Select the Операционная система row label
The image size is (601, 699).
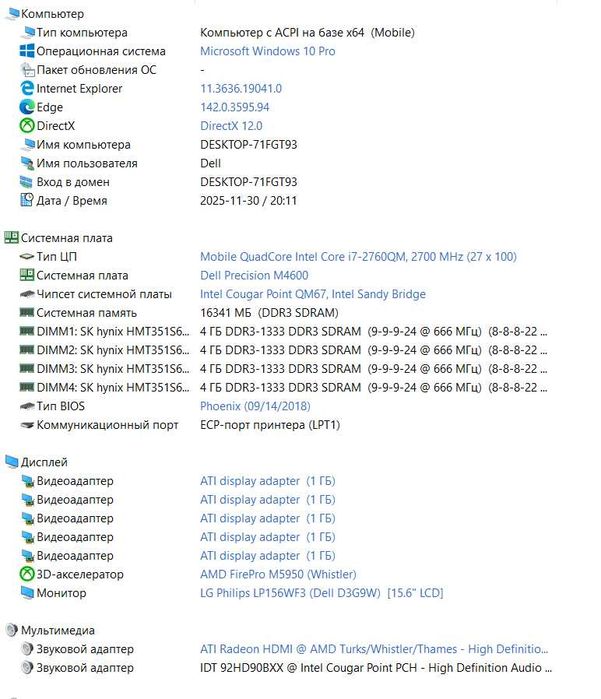101,51
